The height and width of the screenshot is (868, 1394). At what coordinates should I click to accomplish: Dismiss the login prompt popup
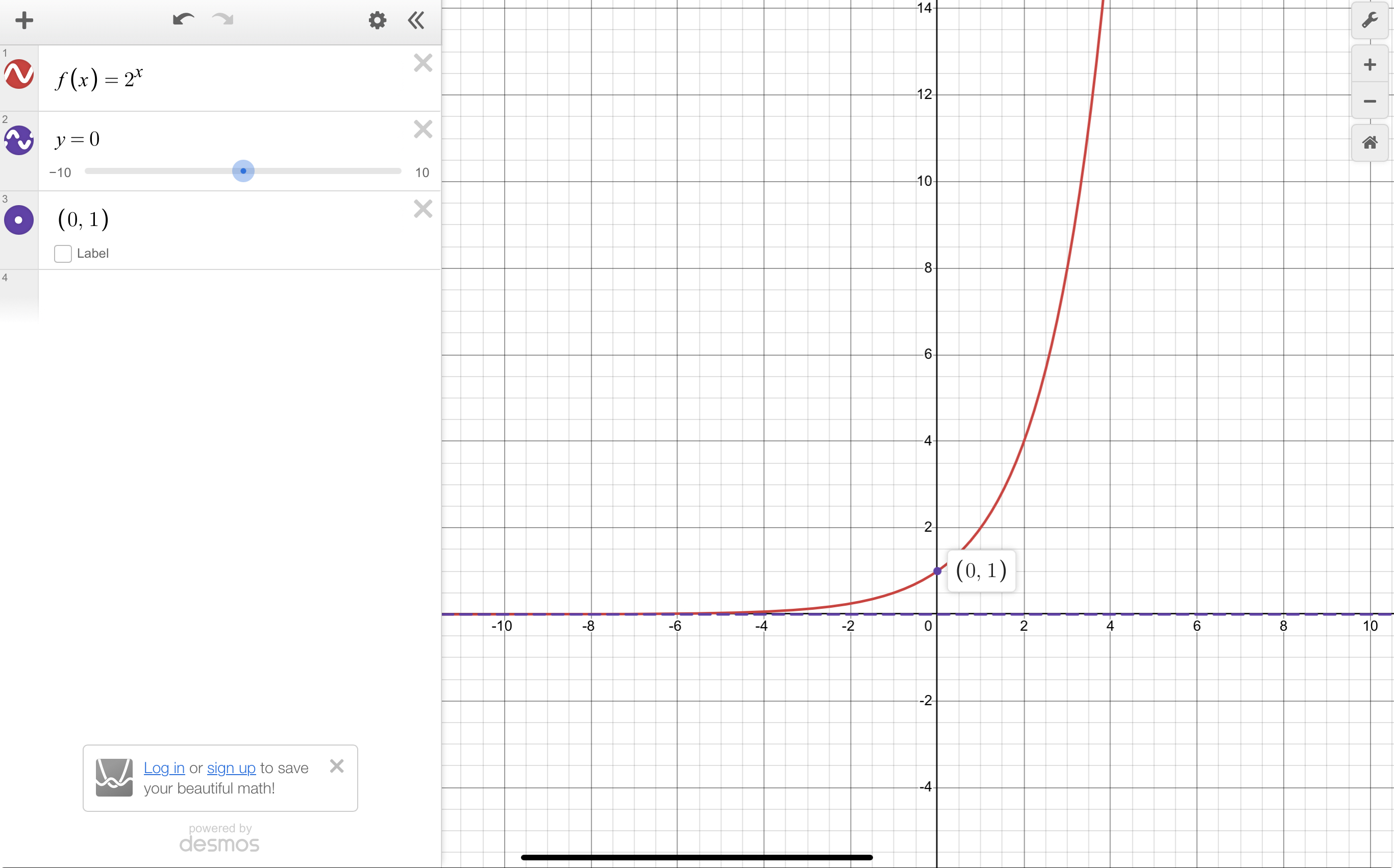pyautogui.click(x=337, y=765)
